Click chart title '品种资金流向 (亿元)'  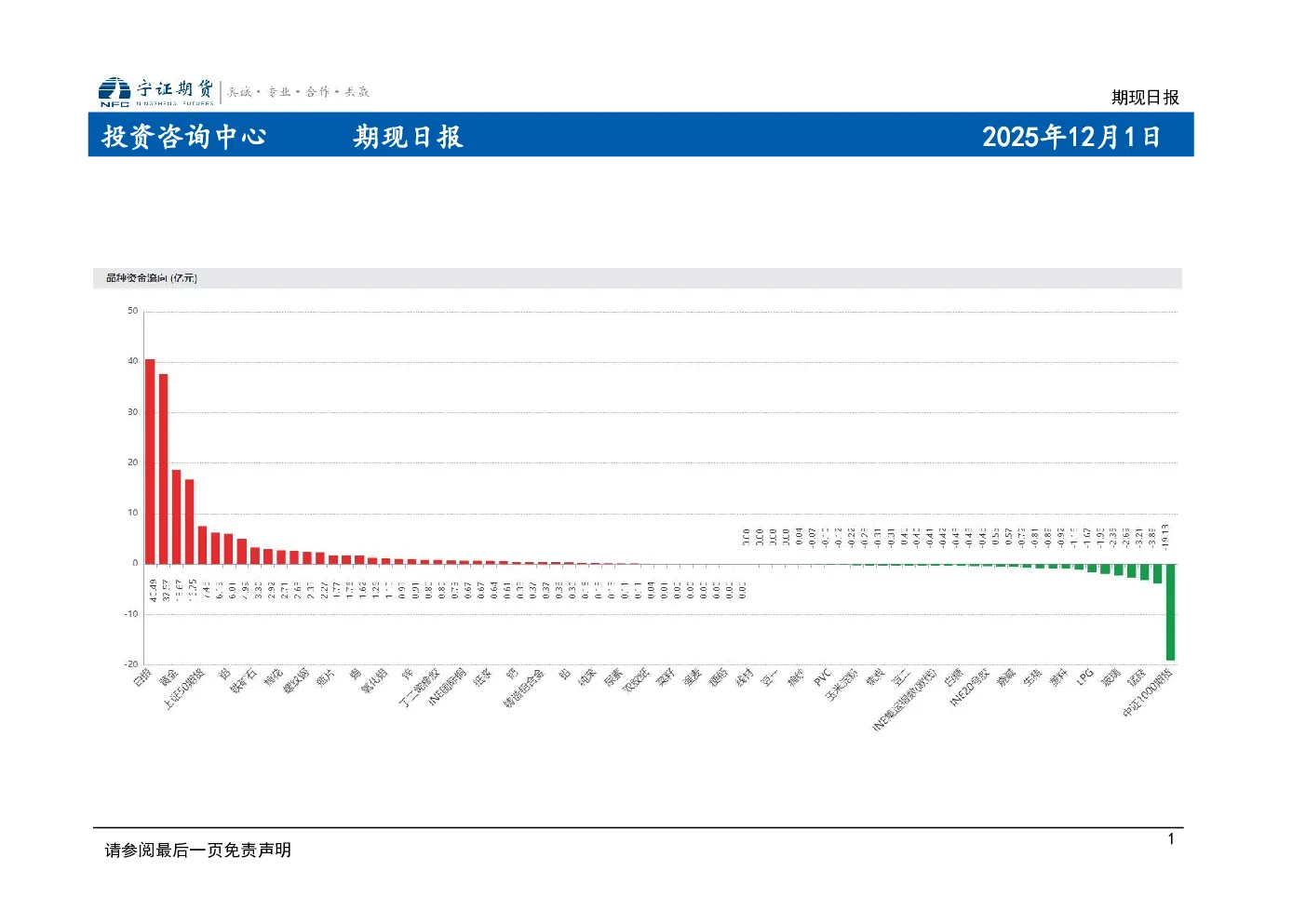(152, 278)
